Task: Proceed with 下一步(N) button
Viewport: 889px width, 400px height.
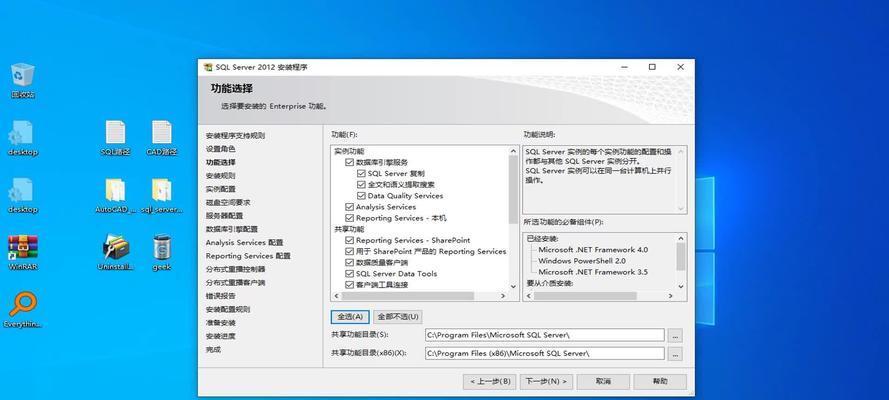Action: pyautogui.click(x=547, y=381)
